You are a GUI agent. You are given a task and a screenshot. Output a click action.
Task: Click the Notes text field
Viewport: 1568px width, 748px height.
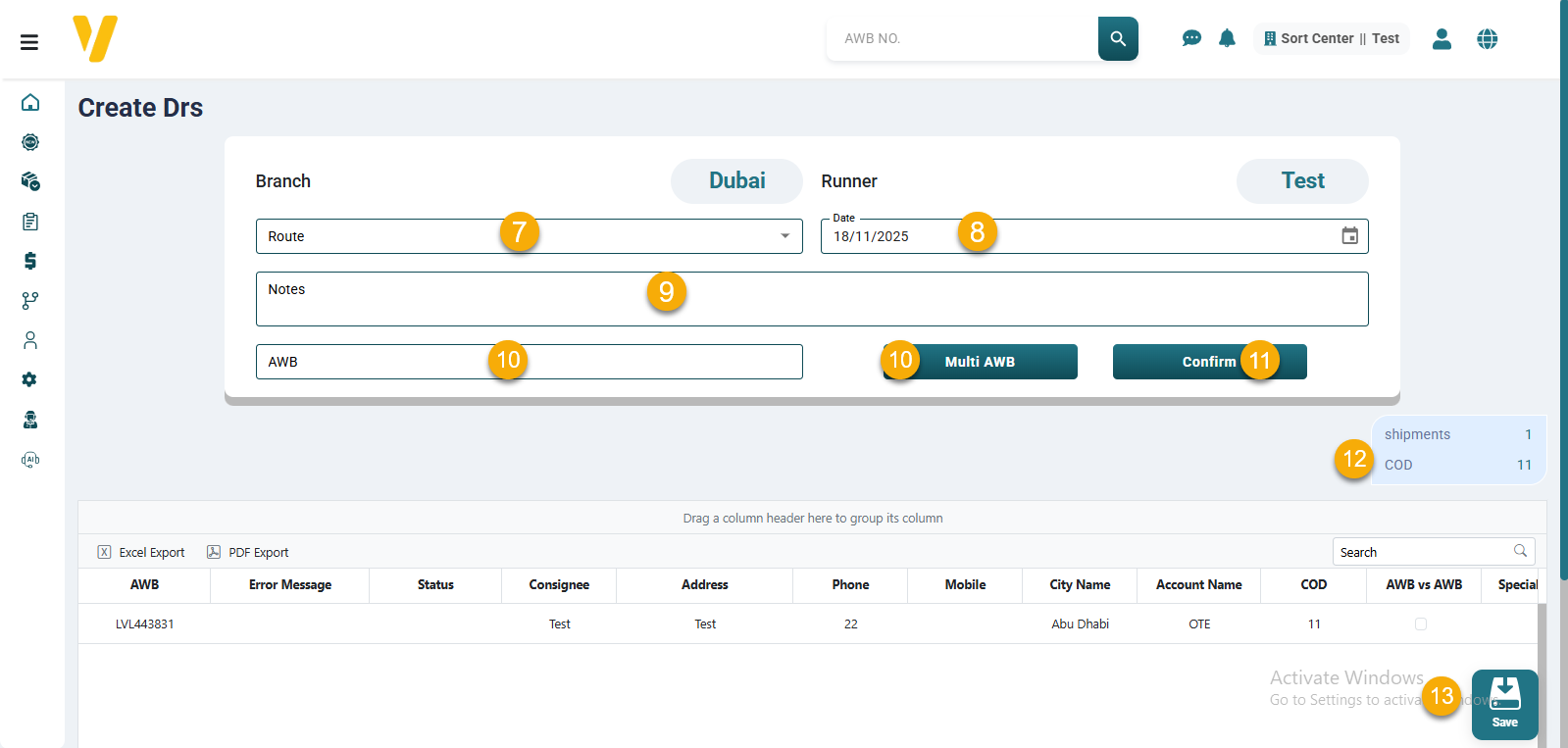pos(811,299)
